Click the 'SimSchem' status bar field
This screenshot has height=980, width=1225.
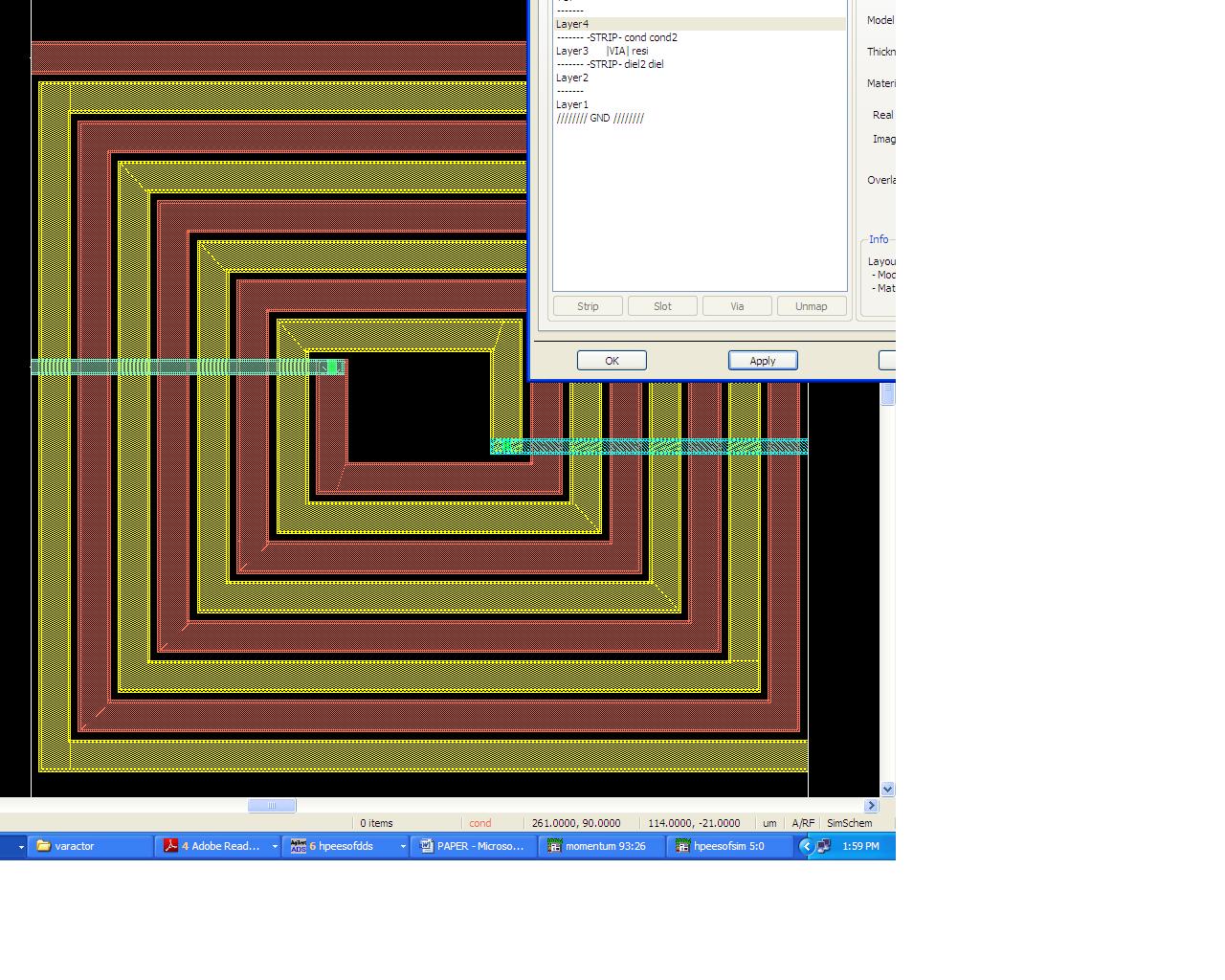click(850, 823)
